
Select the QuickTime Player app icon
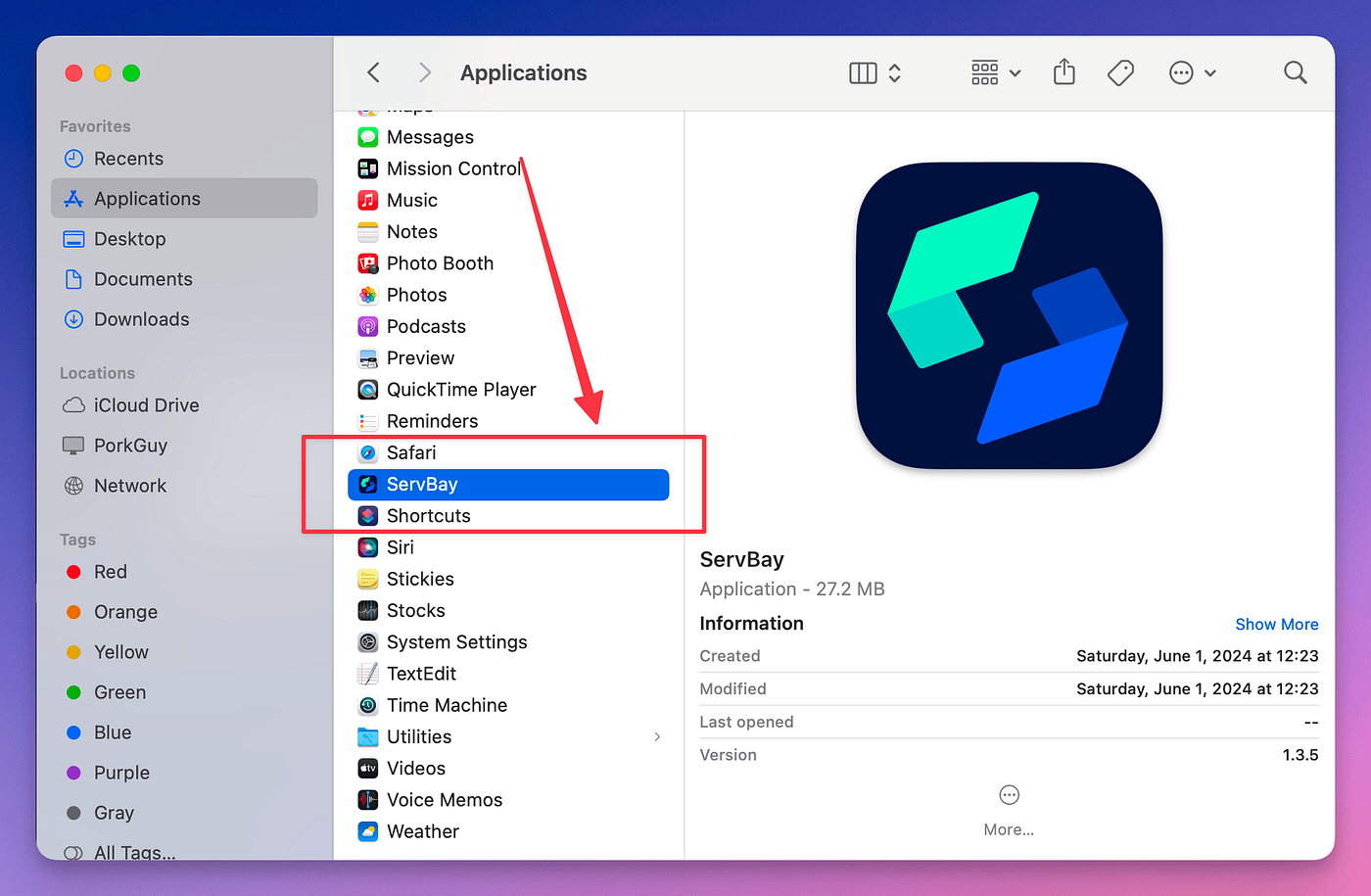pyautogui.click(x=368, y=390)
